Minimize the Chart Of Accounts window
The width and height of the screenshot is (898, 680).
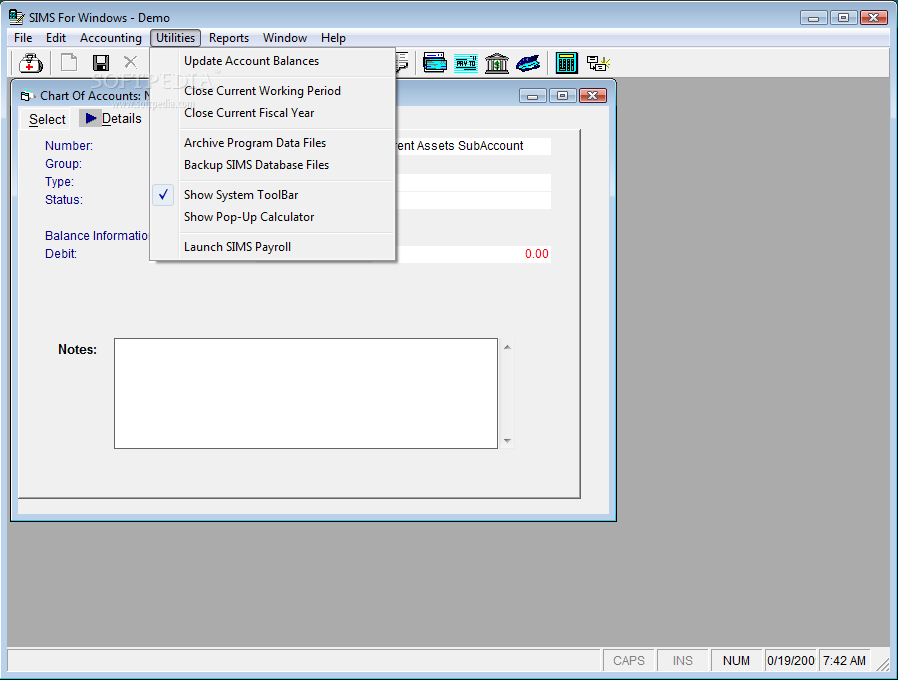pyautogui.click(x=533, y=96)
